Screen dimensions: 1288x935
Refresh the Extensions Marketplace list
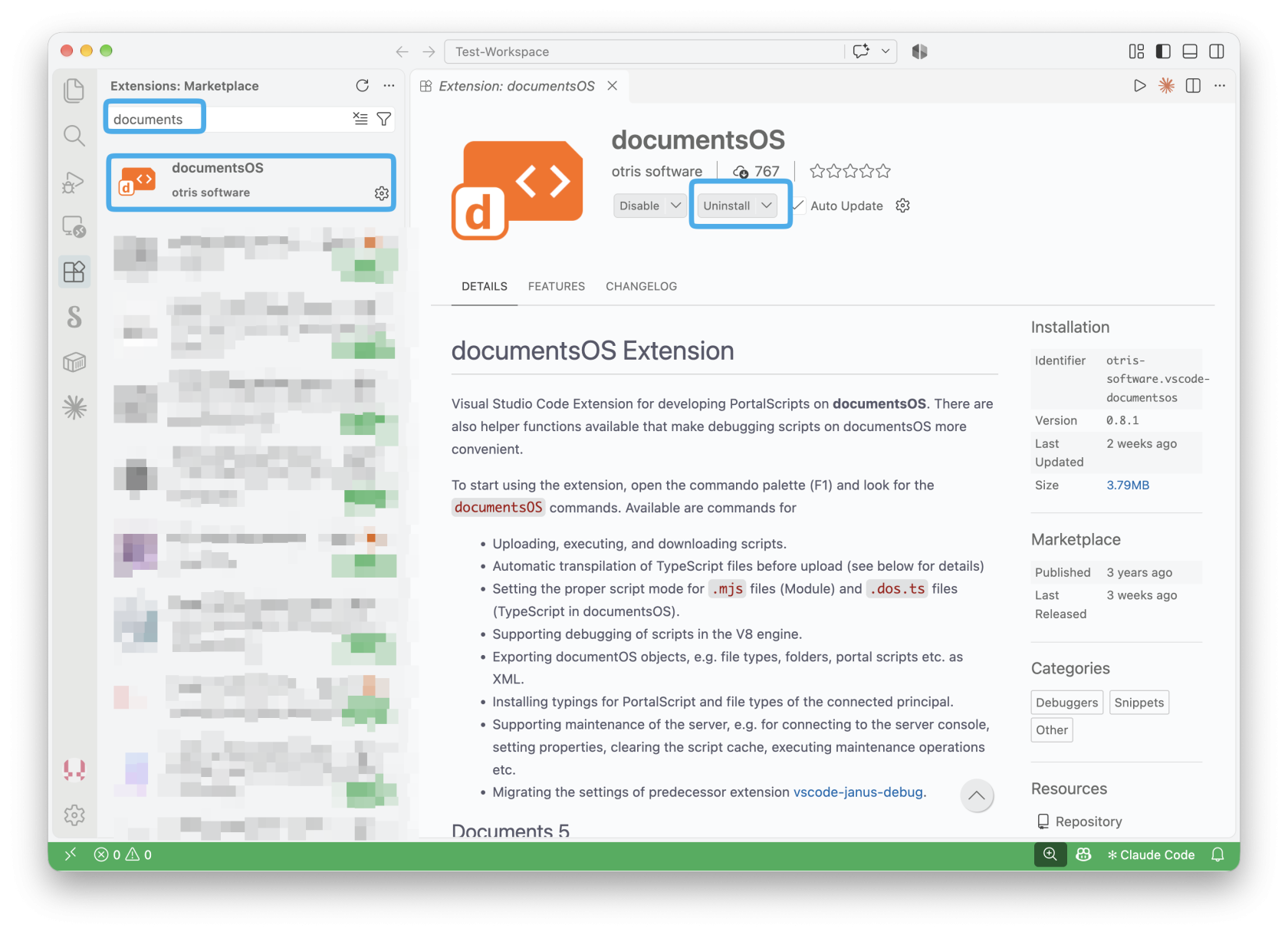pyautogui.click(x=363, y=85)
